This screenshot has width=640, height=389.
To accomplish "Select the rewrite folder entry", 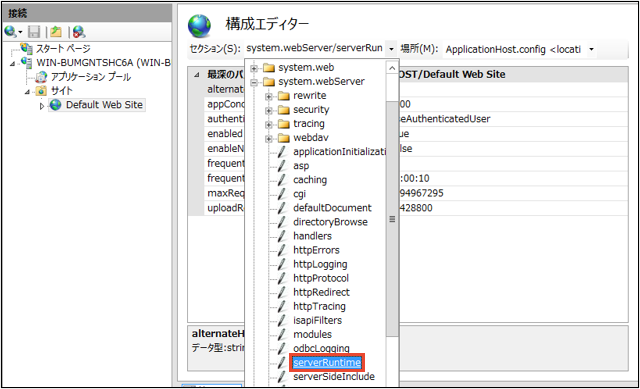I will [x=310, y=96].
